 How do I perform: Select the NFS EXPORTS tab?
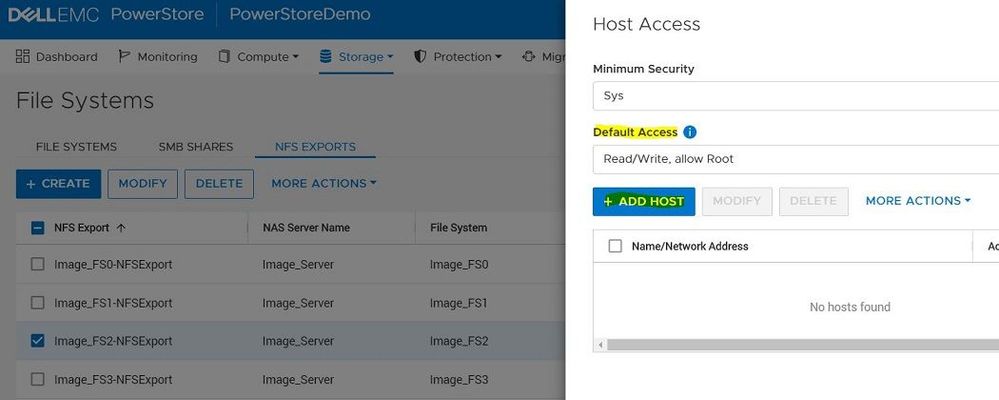point(315,146)
